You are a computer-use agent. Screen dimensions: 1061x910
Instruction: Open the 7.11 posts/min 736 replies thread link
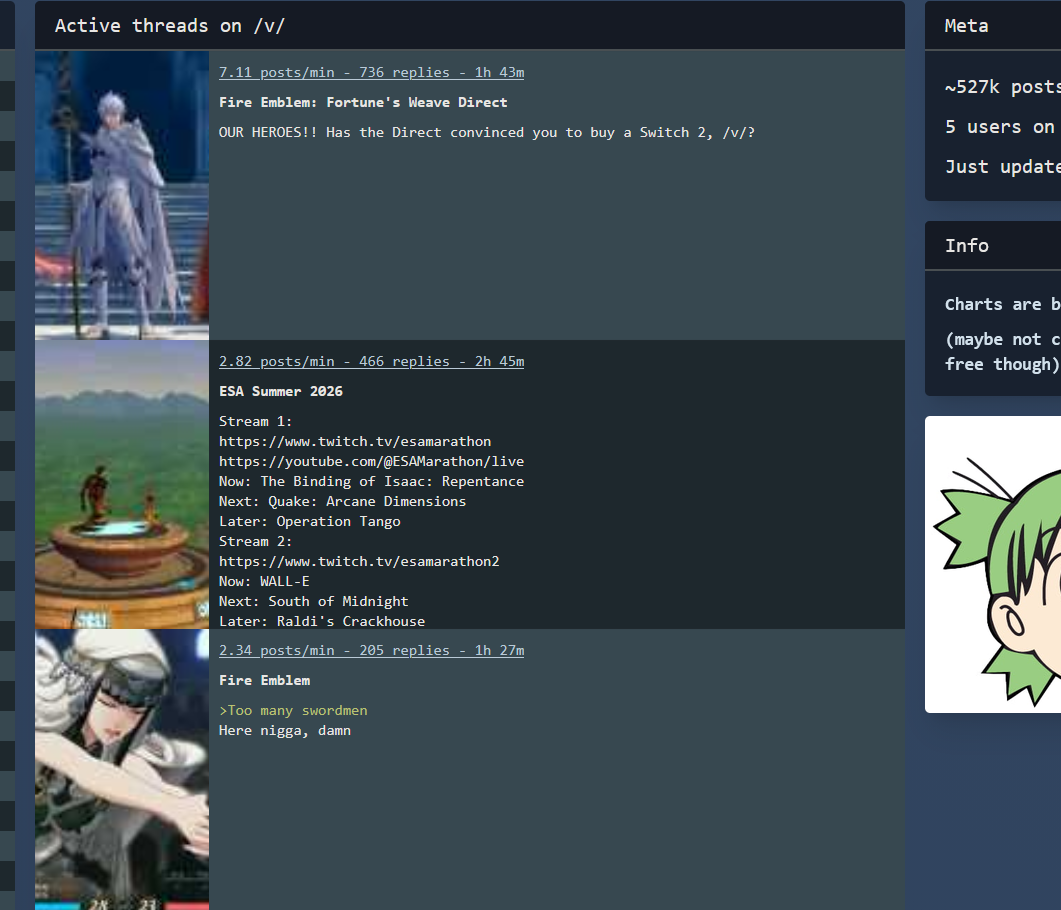(x=371, y=72)
